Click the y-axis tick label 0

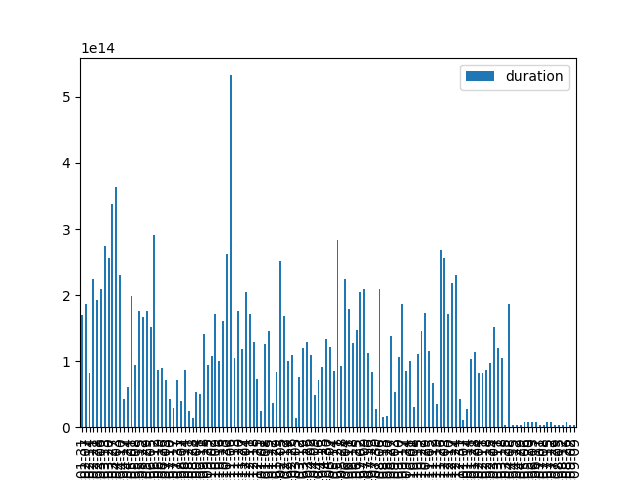(68, 428)
